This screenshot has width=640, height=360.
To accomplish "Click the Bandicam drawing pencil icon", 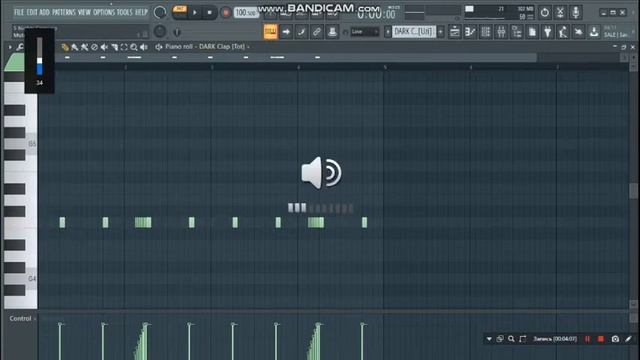I will (629, 339).
